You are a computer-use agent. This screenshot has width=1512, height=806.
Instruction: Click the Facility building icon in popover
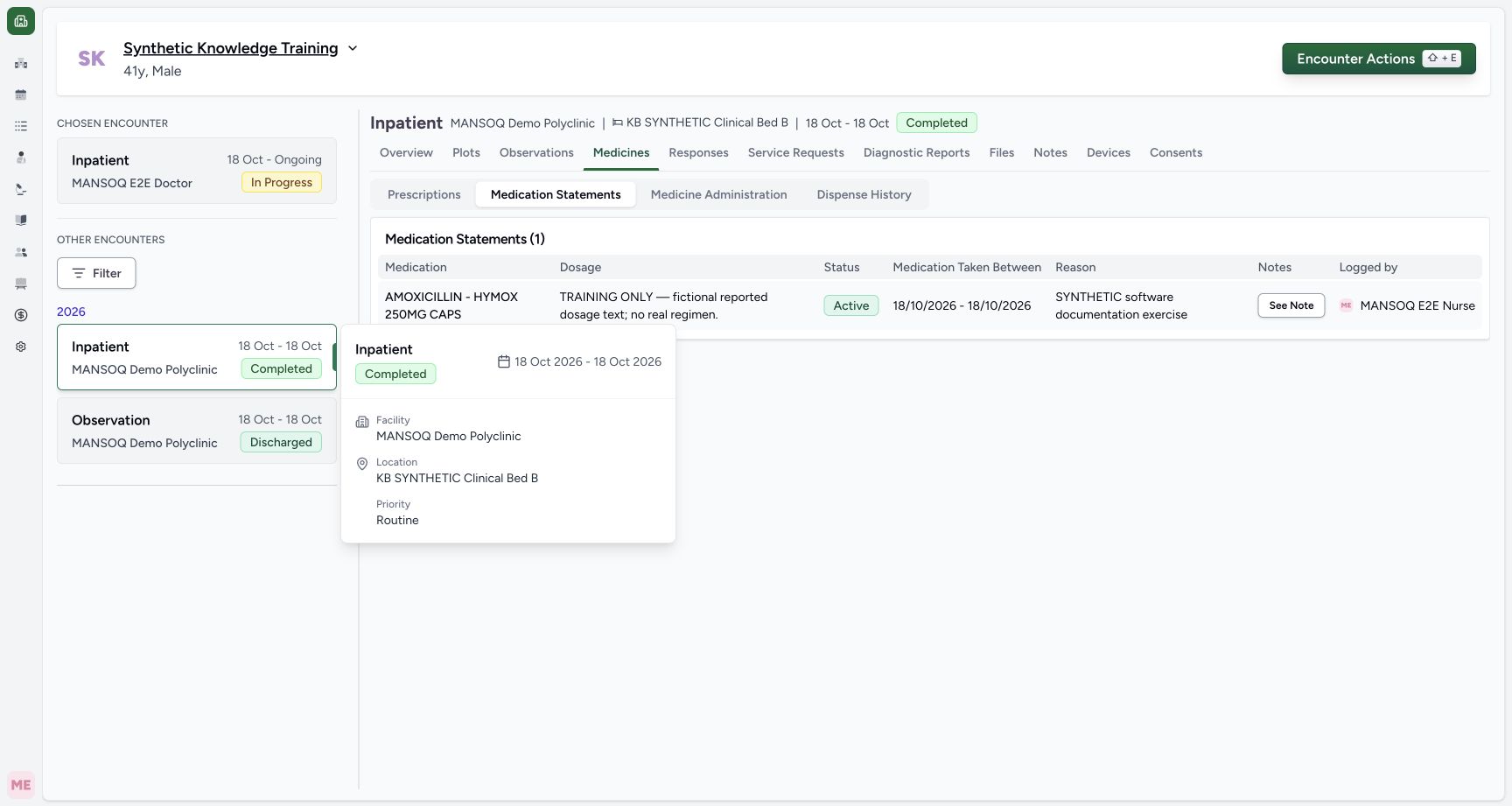362,422
